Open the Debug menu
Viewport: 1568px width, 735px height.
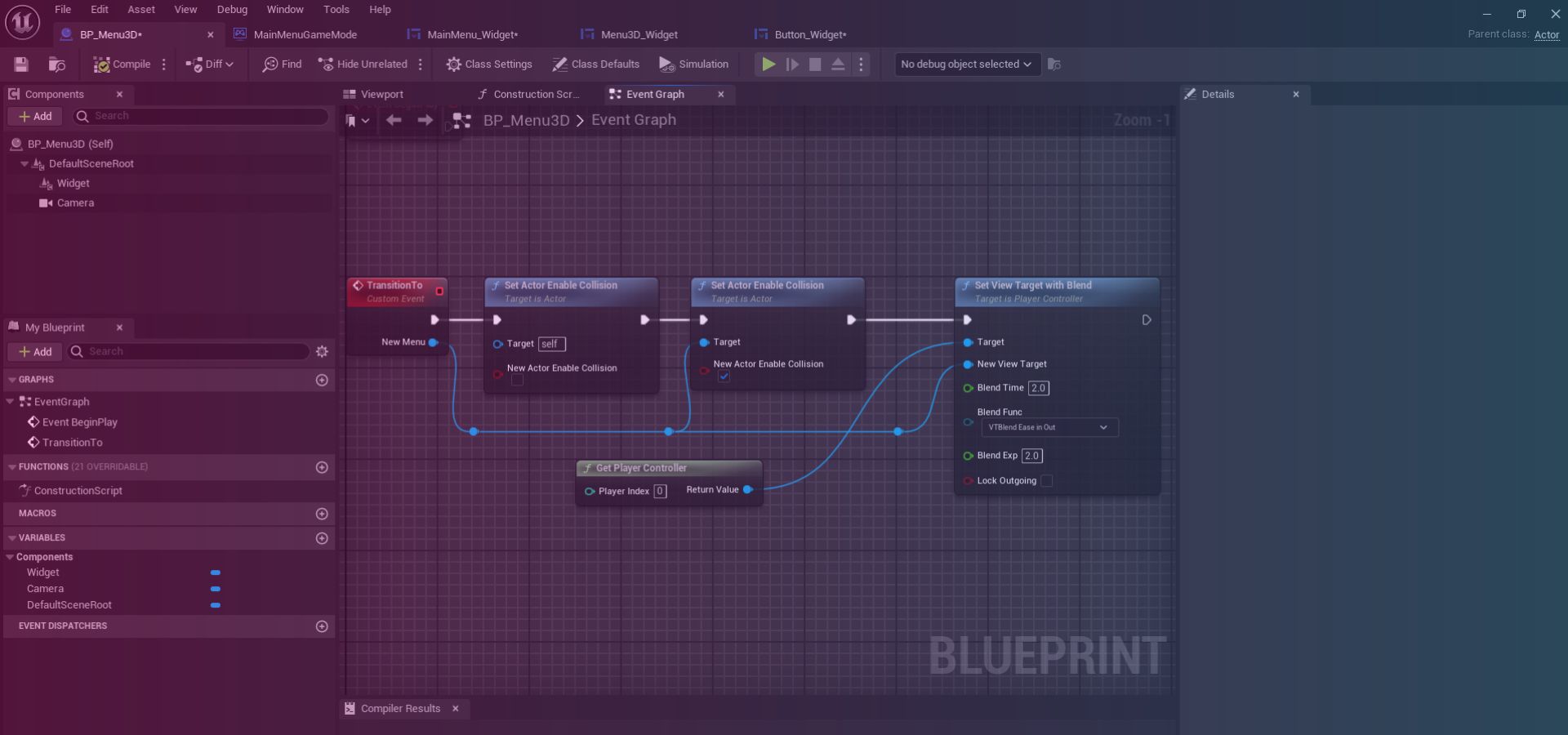(232, 10)
